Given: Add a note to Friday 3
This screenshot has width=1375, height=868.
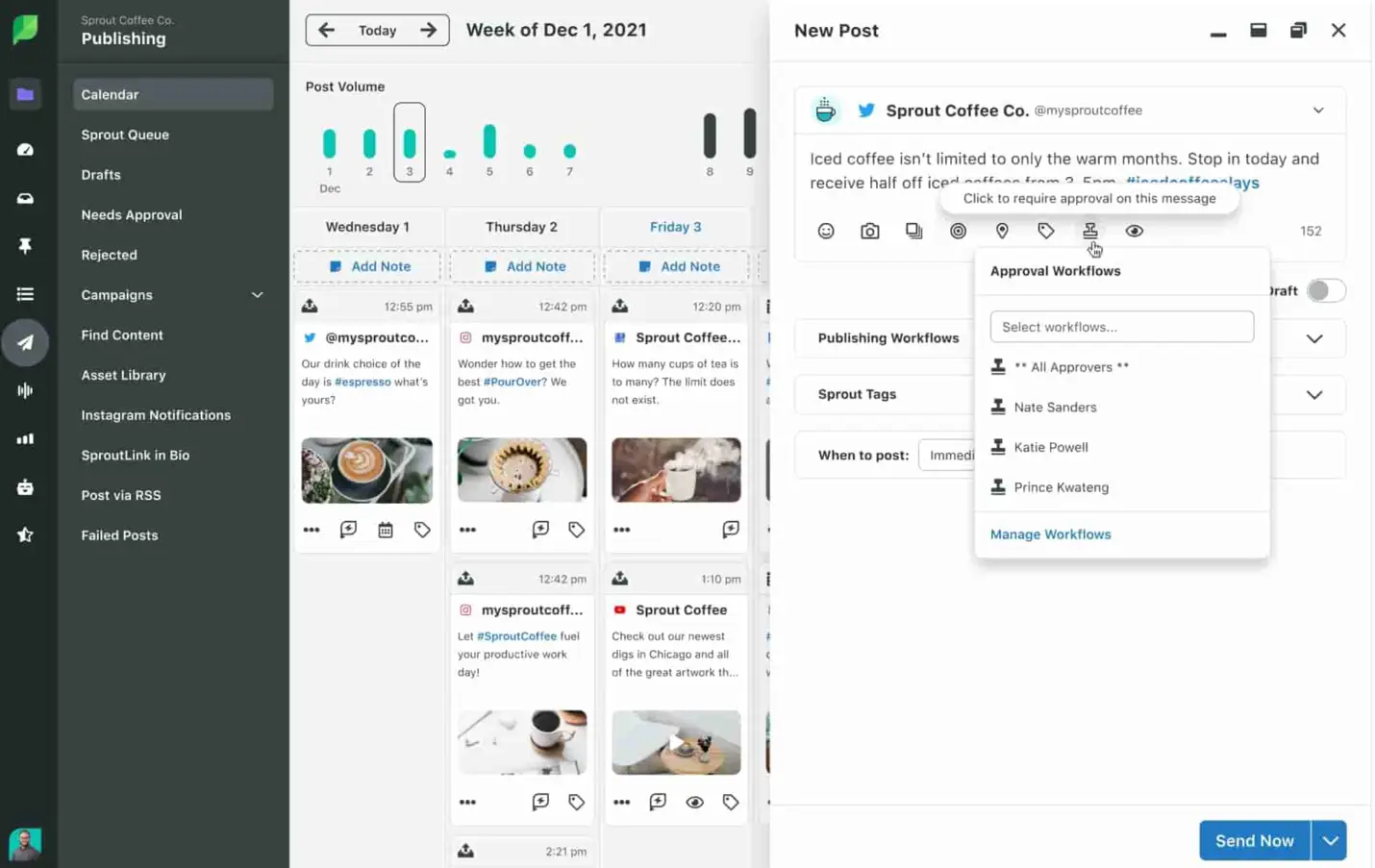Looking at the screenshot, I should [677, 266].
